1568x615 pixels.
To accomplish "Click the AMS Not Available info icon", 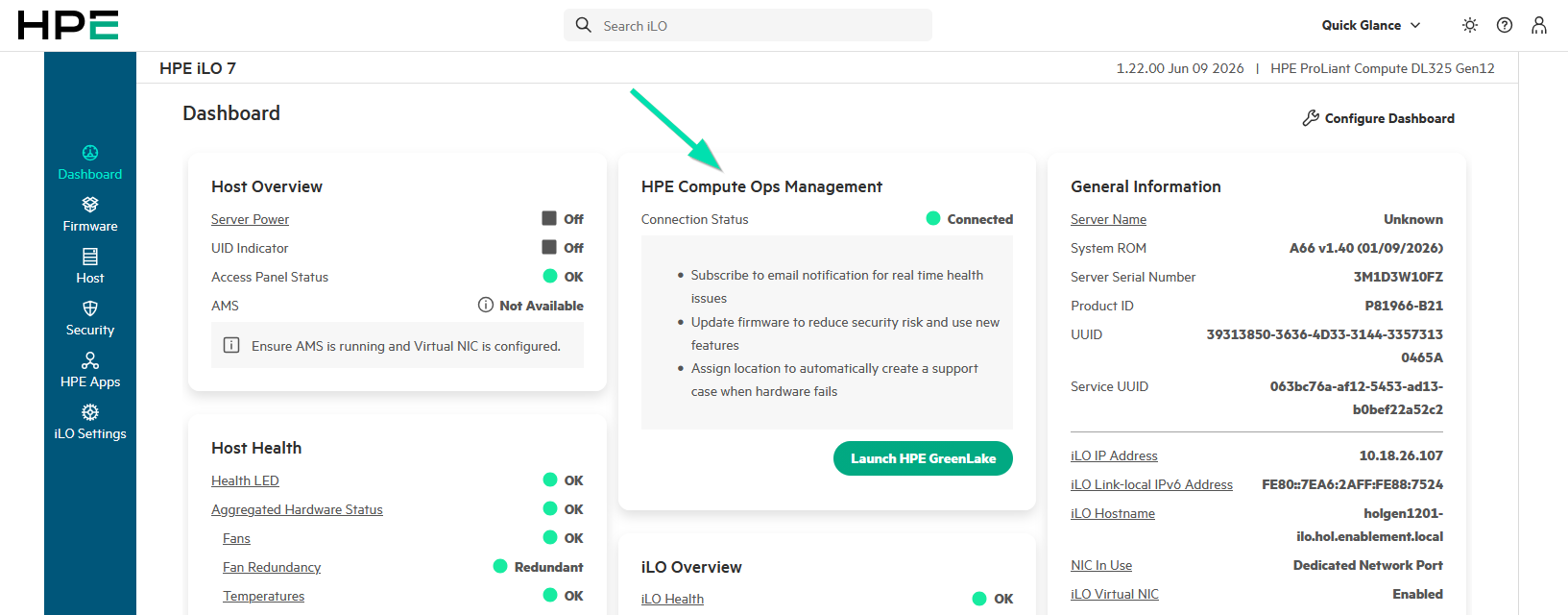I will (486, 306).
